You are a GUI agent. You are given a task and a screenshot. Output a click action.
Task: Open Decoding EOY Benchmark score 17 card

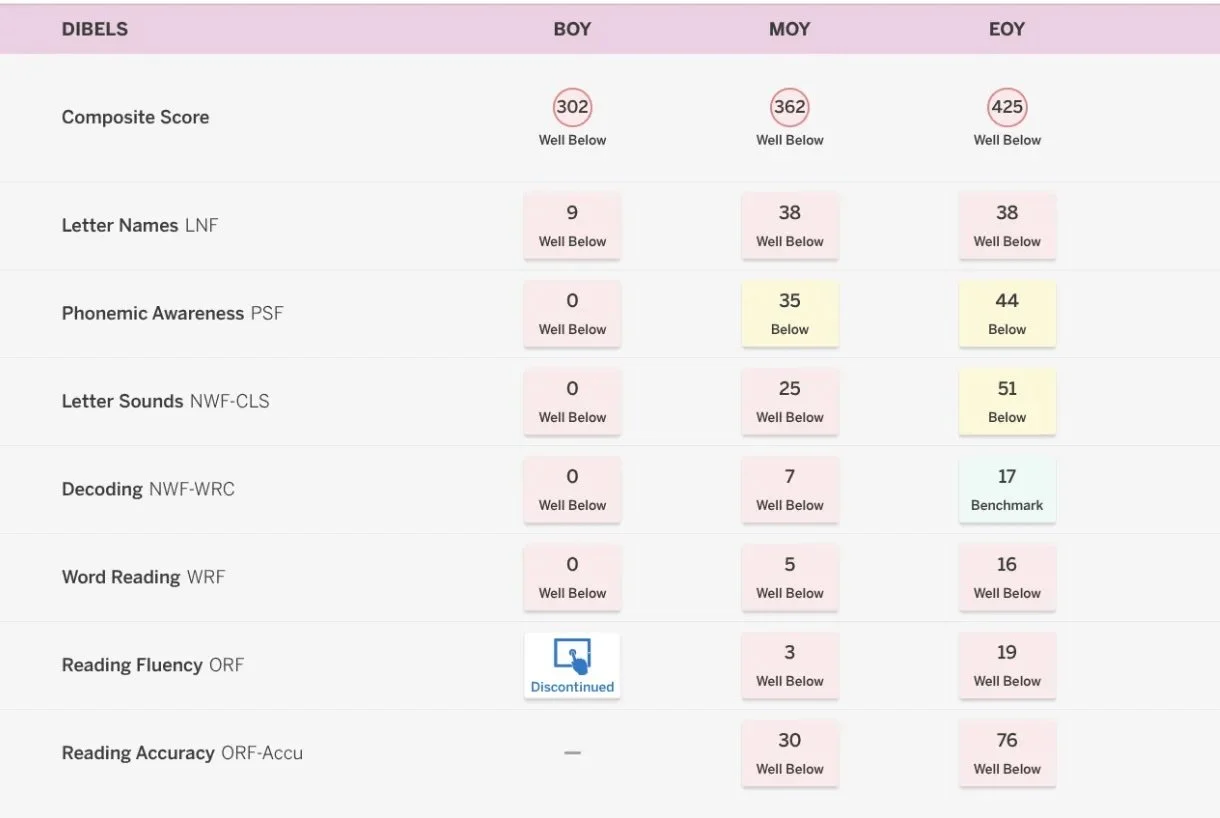point(1007,489)
